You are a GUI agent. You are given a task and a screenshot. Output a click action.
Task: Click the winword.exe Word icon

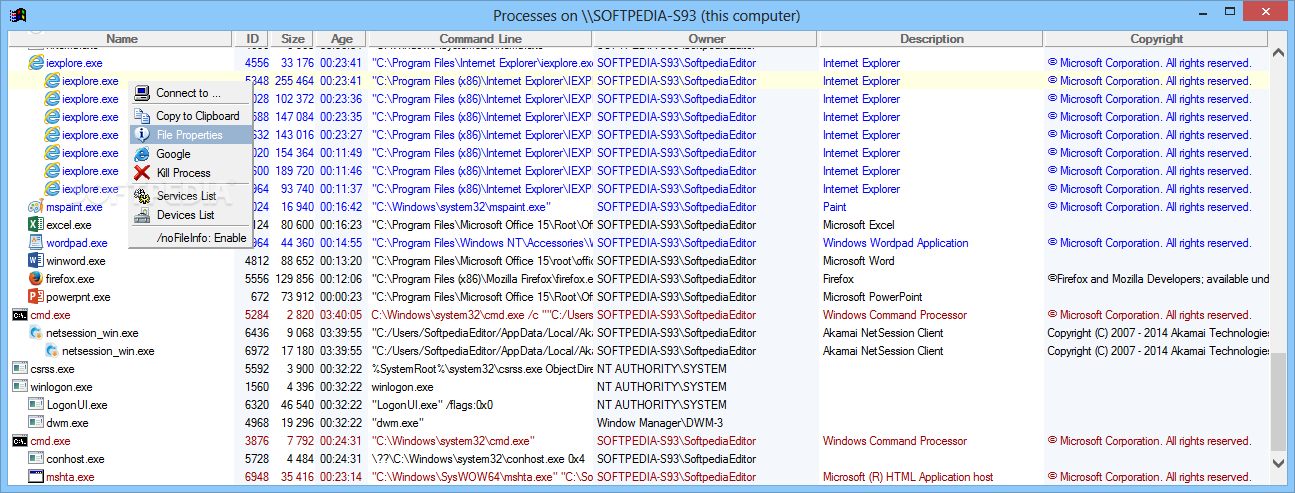[x=36, y=261]
